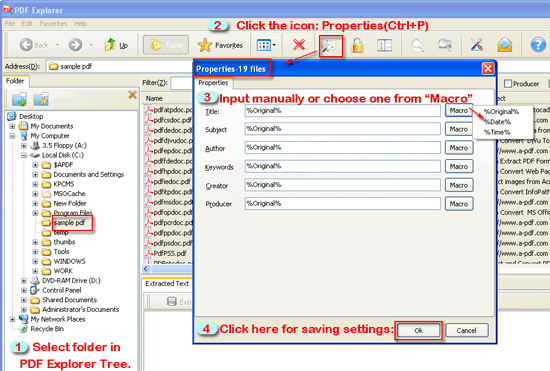This screenshot has height=371, width=550.
Task: Click the red X delete icon
Action: [299, 45]
